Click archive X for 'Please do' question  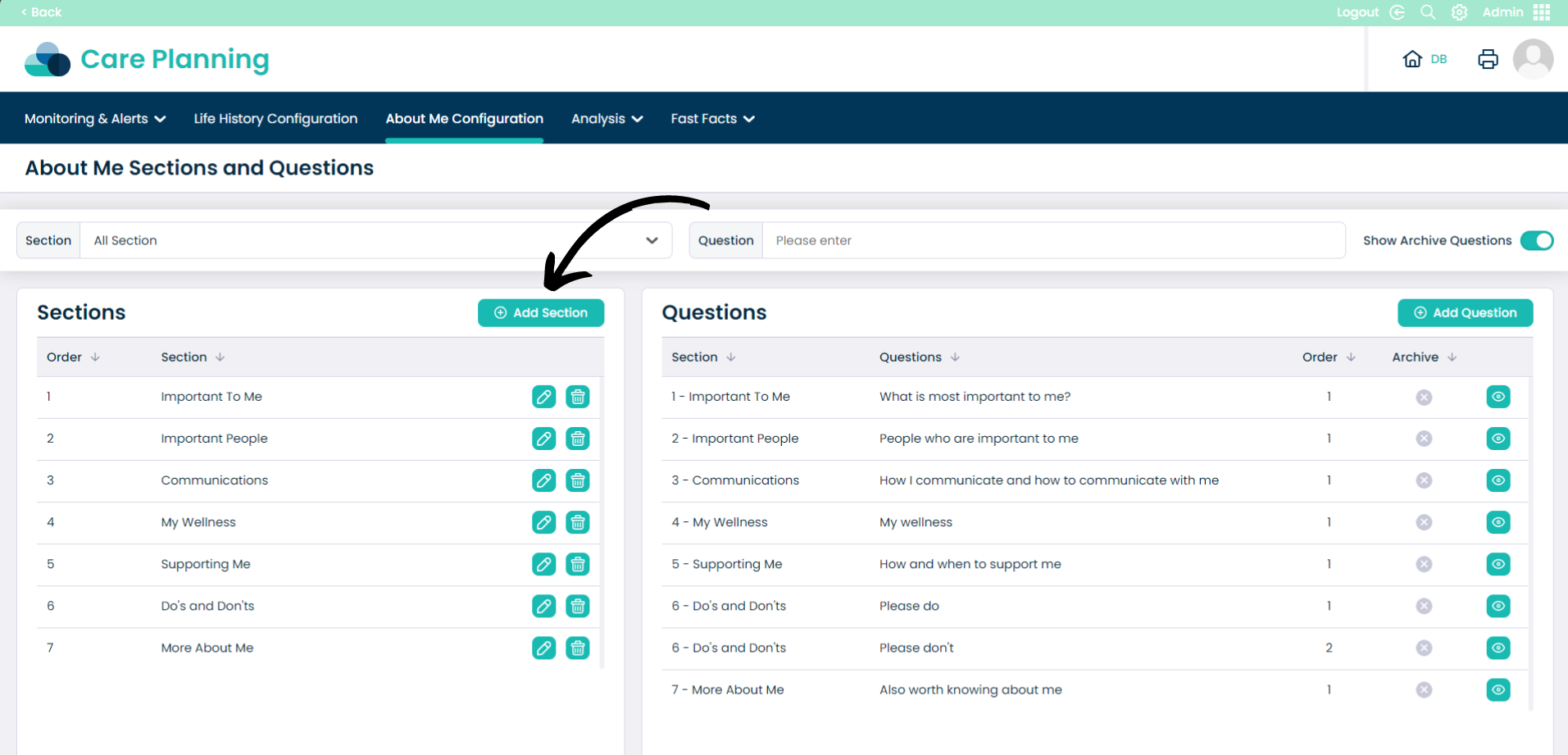1424,606
